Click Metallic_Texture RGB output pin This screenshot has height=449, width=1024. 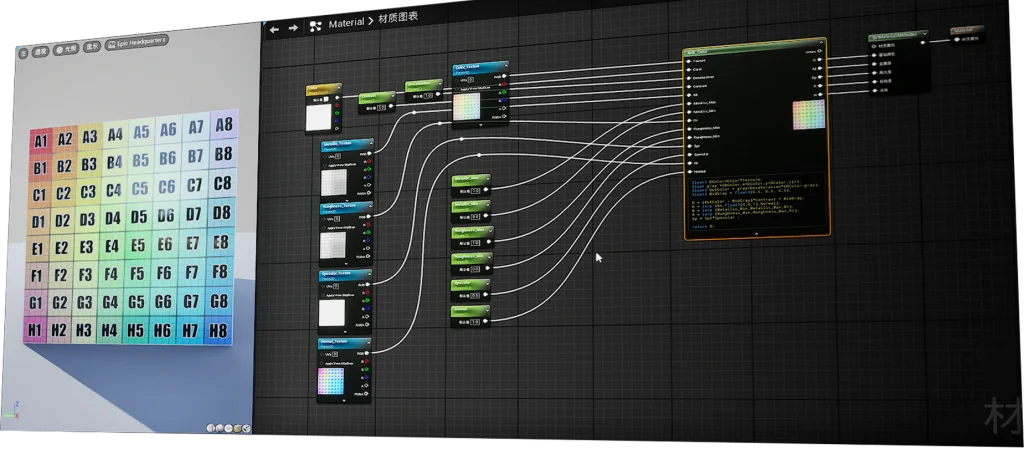pyautogui.click(x=370, y=153)
